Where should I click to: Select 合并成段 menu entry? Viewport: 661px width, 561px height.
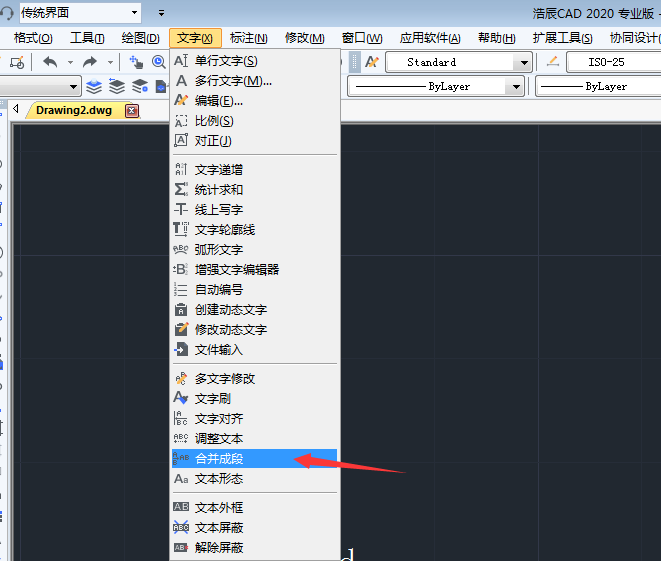[x=218, y=459]
